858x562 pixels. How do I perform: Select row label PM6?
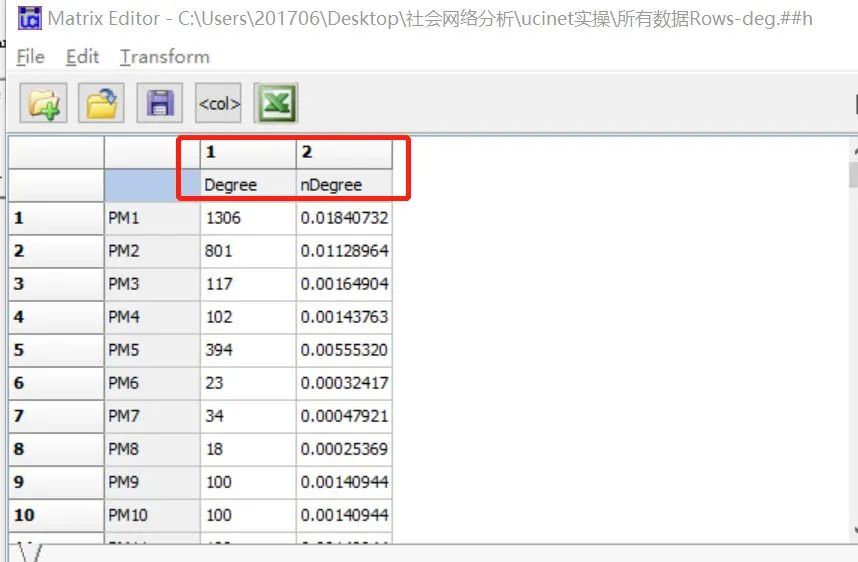click(x=152, y=383)
